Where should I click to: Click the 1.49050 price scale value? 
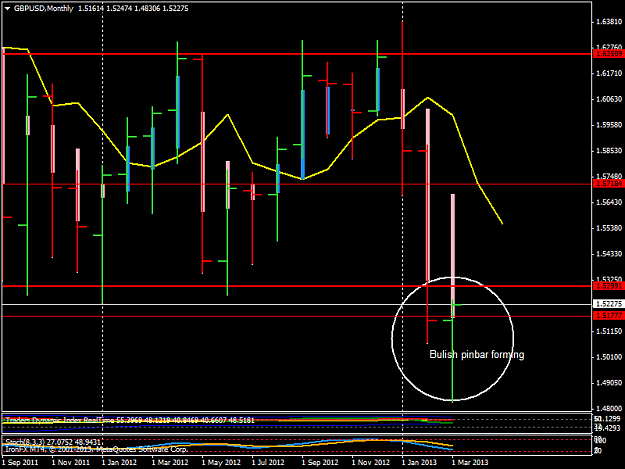(609, 383)
